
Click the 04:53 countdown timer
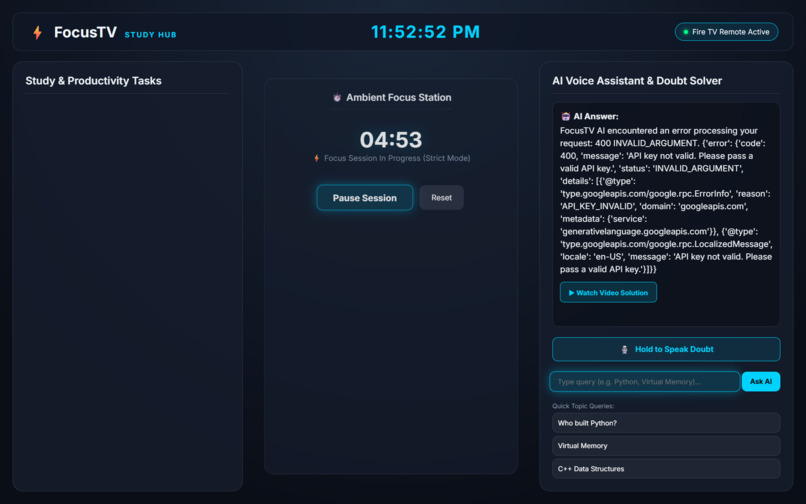coord(391,140)
